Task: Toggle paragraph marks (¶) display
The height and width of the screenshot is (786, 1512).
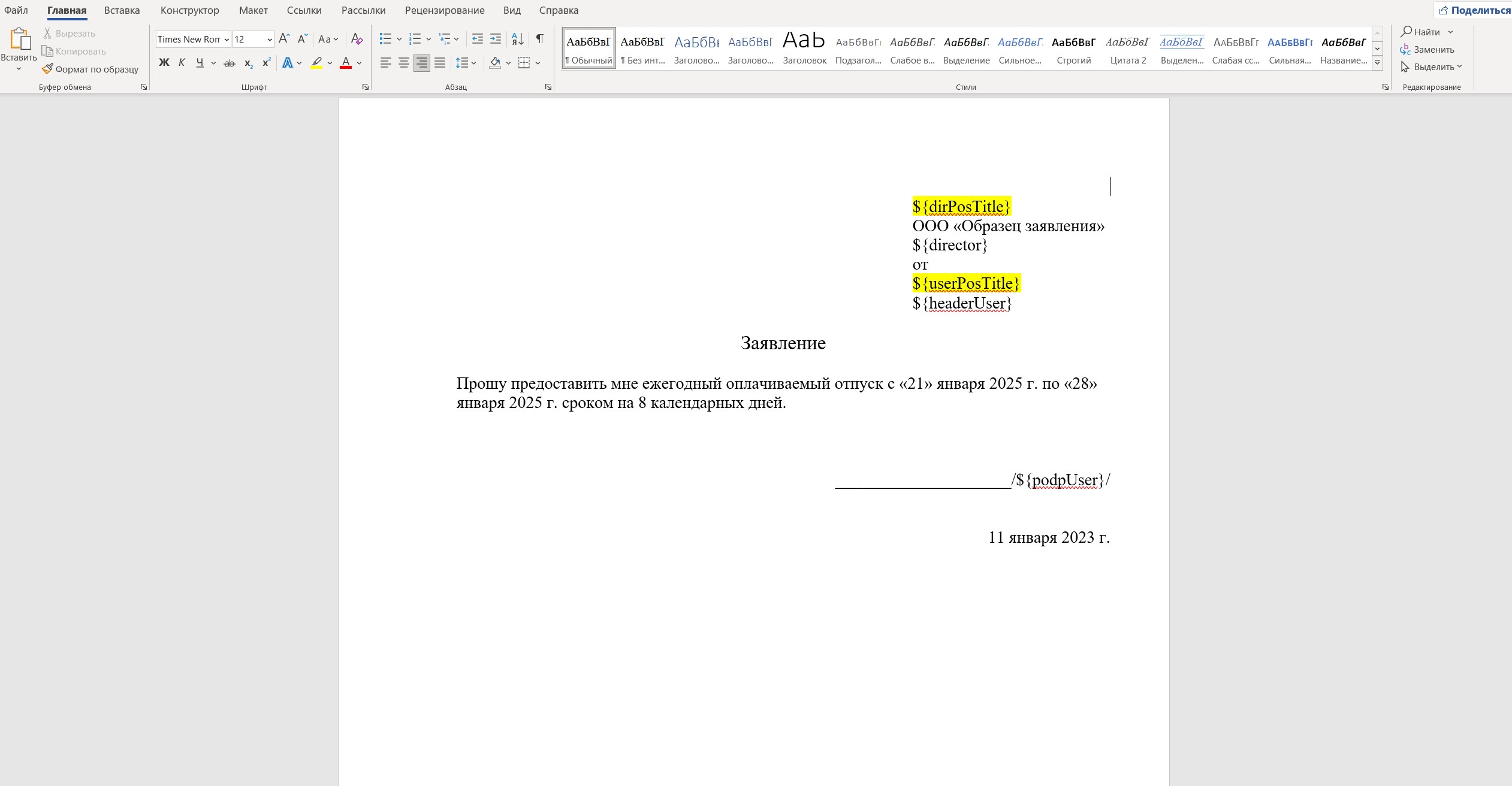Action: click(539, 39)
